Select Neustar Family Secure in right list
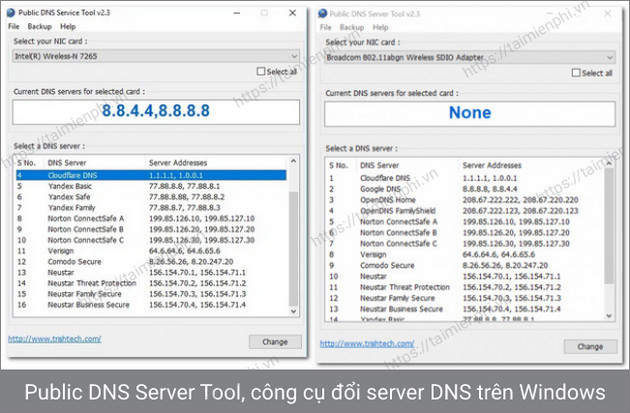The width and height of the screenshot is (630, 413). (465, 298)
